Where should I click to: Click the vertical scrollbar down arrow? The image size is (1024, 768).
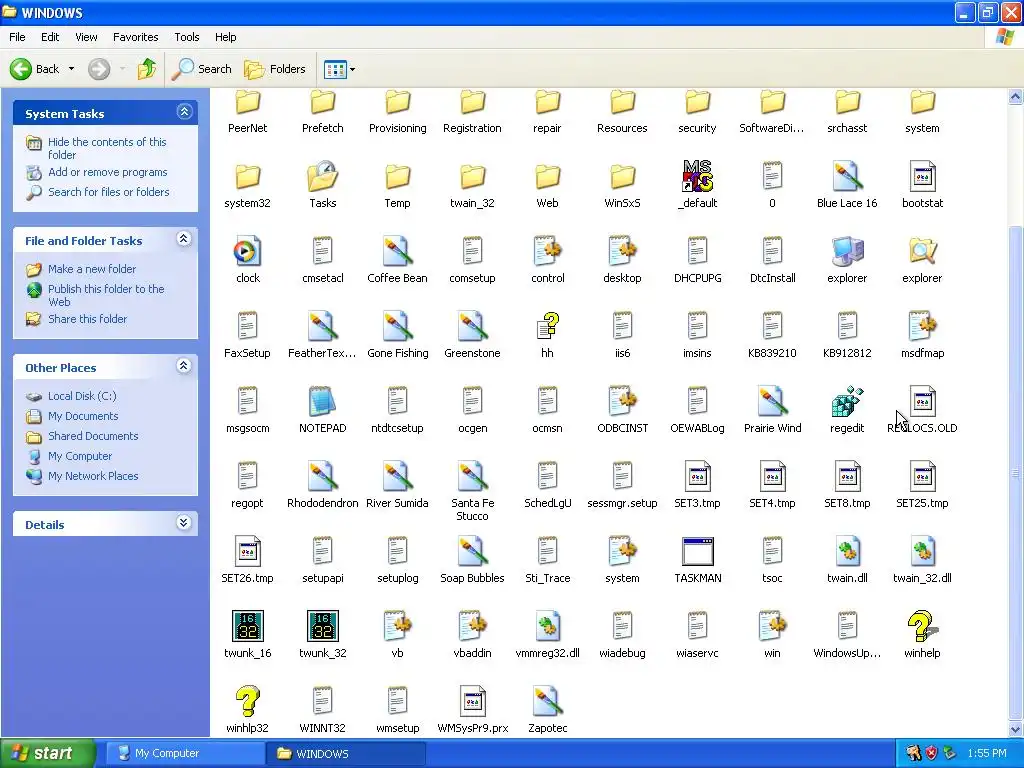pos(1016,729)
